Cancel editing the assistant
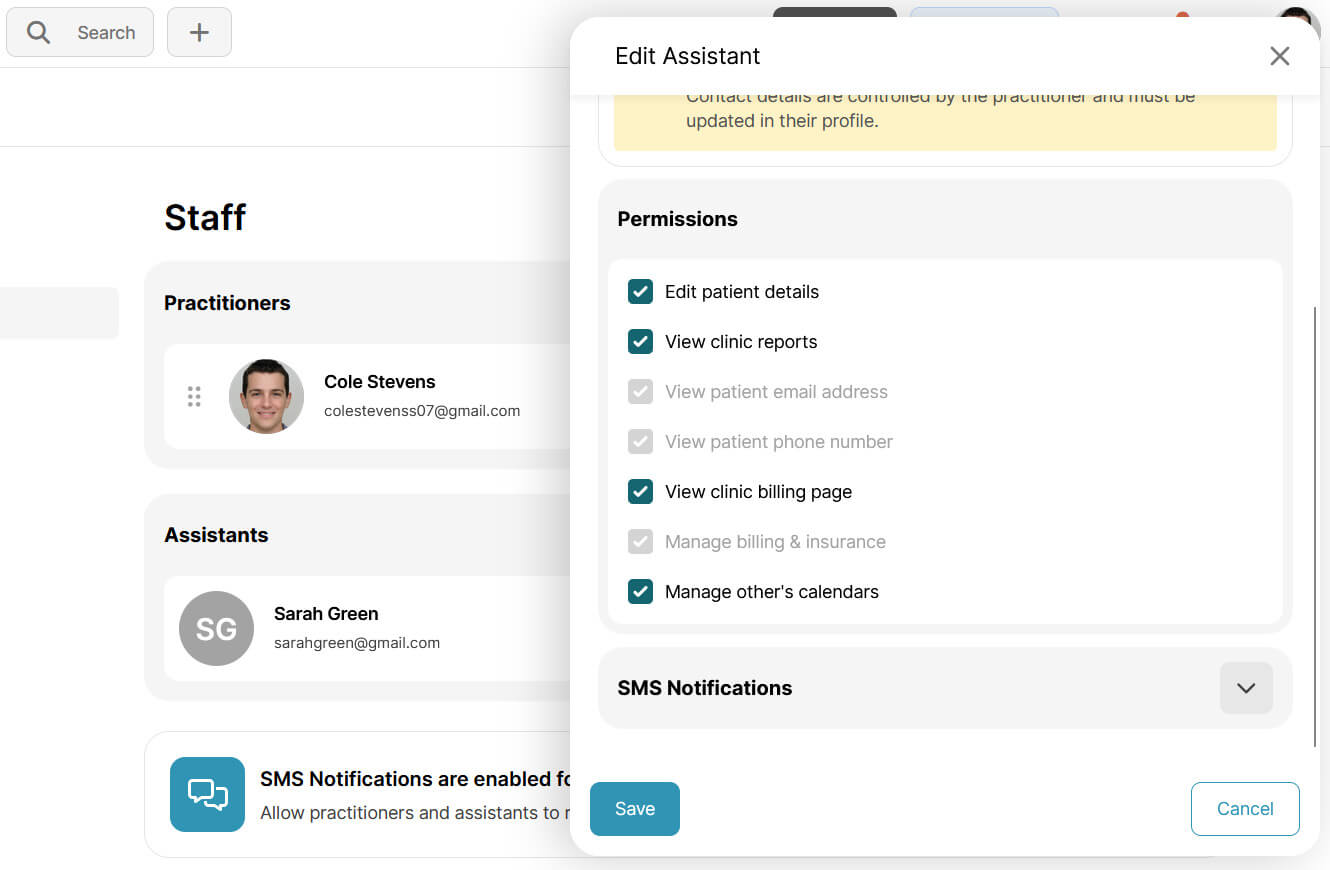The image size is (1330, 870). [1244, 808]
